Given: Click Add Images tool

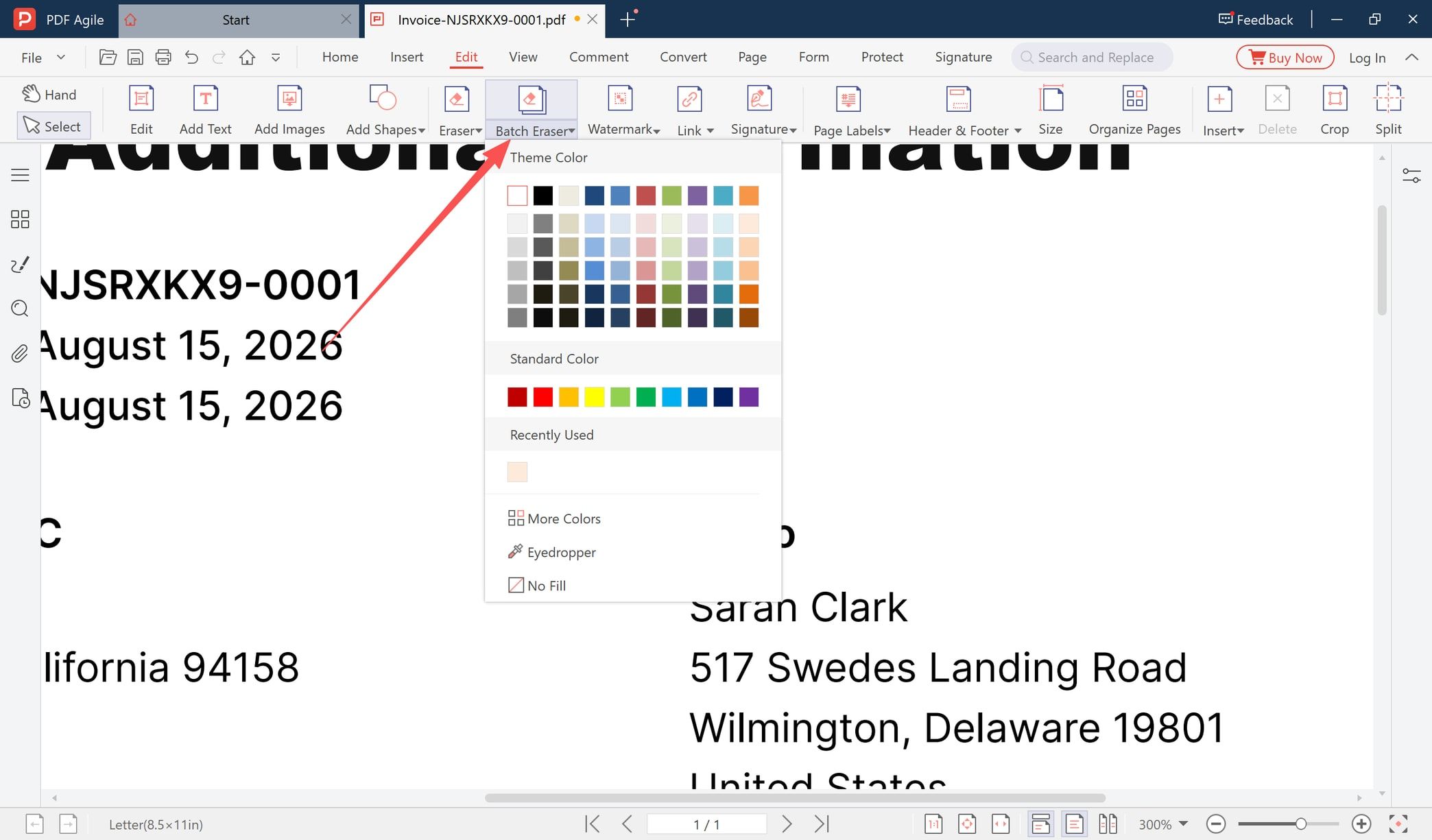Looking at the screenshot, I should coord(289,110).
